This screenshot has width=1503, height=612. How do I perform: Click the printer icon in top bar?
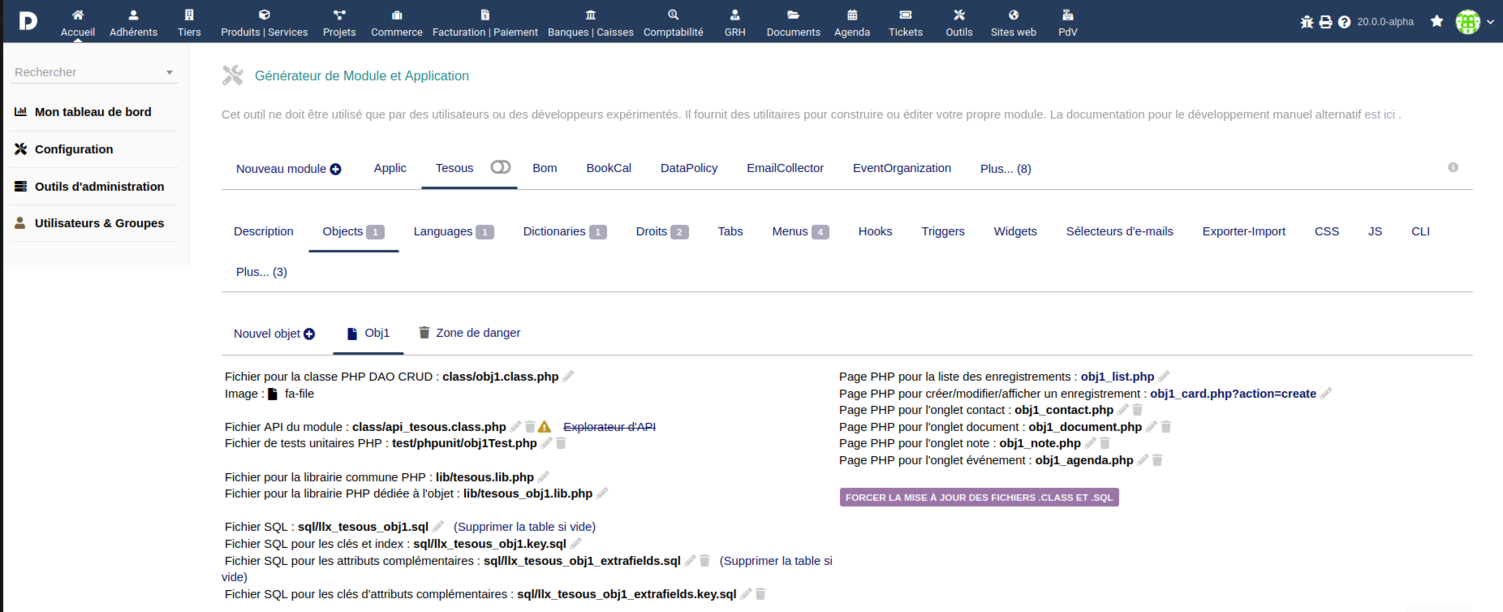point(1325,22)
